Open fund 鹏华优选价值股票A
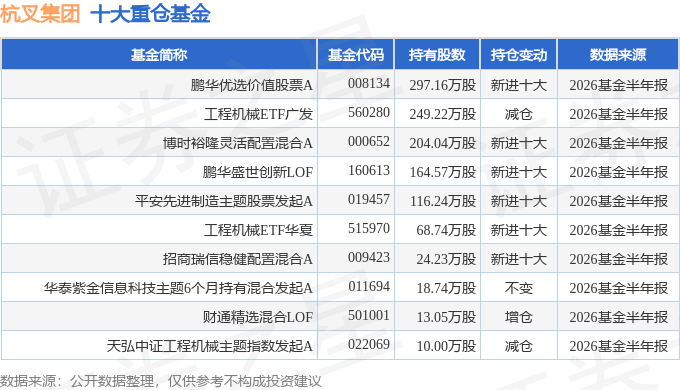Image resolution: width=680 pixels, height=390 pixels. (252, 85)
